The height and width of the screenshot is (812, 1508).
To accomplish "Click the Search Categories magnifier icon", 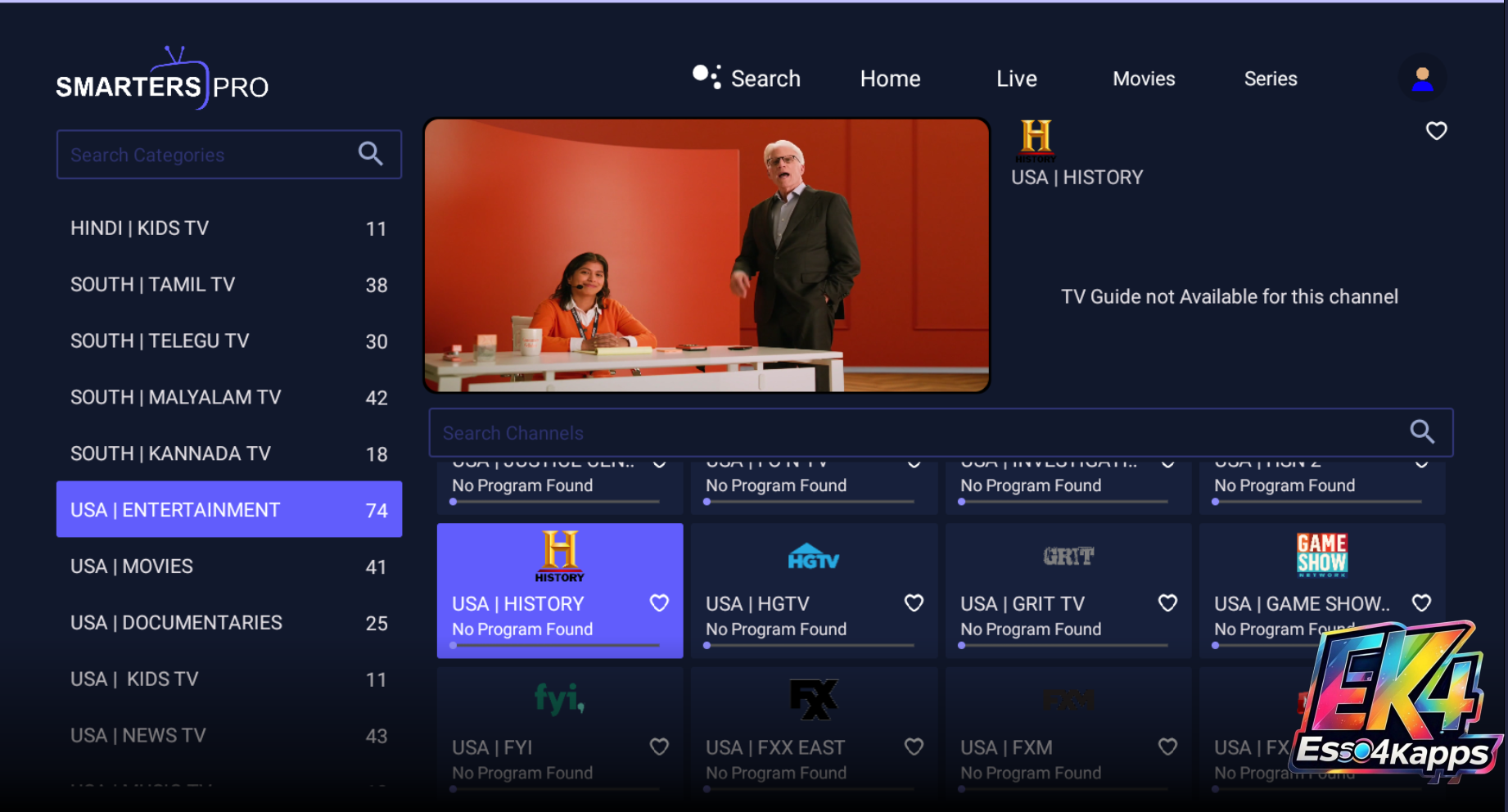I will tap(371, 154).
